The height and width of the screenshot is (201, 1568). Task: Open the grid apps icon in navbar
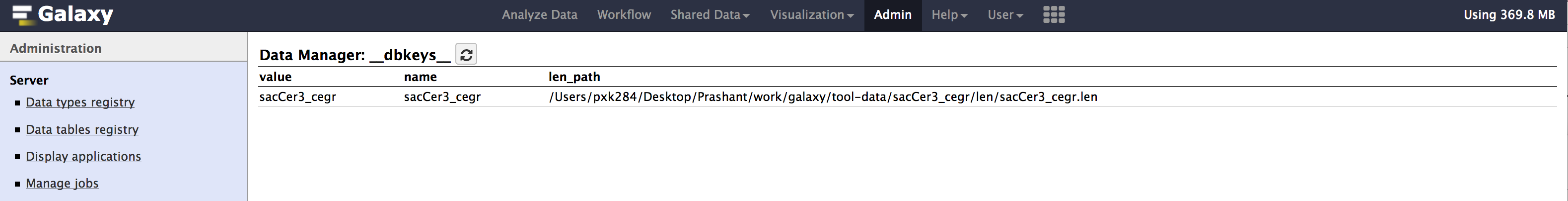1054,14
